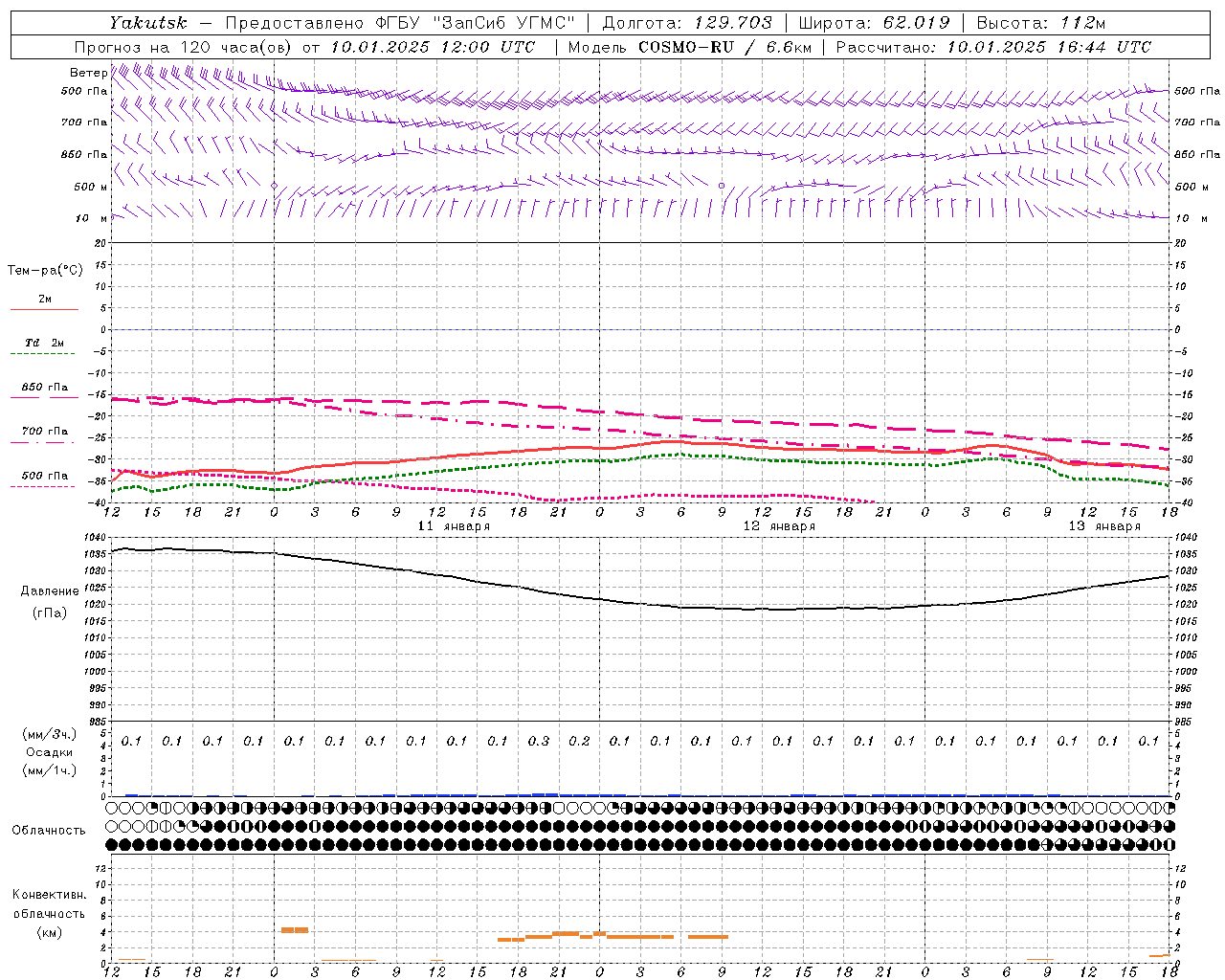Click the '(мм/3ч.)' precipitation unit label
The image size is (1225, 980).
coord(50,734)
